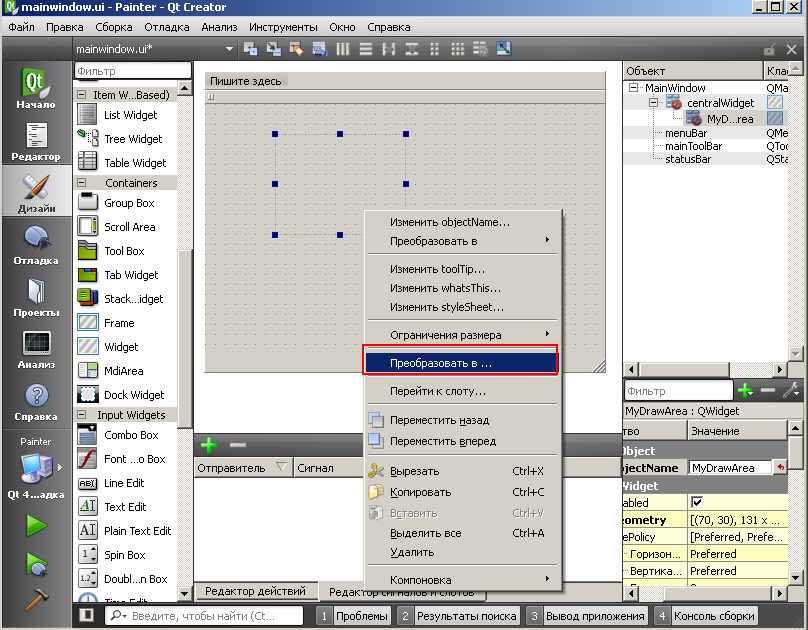Open the Консоль сборки pane
Screen dimensions: 808x630
click(x=706, y=616)
